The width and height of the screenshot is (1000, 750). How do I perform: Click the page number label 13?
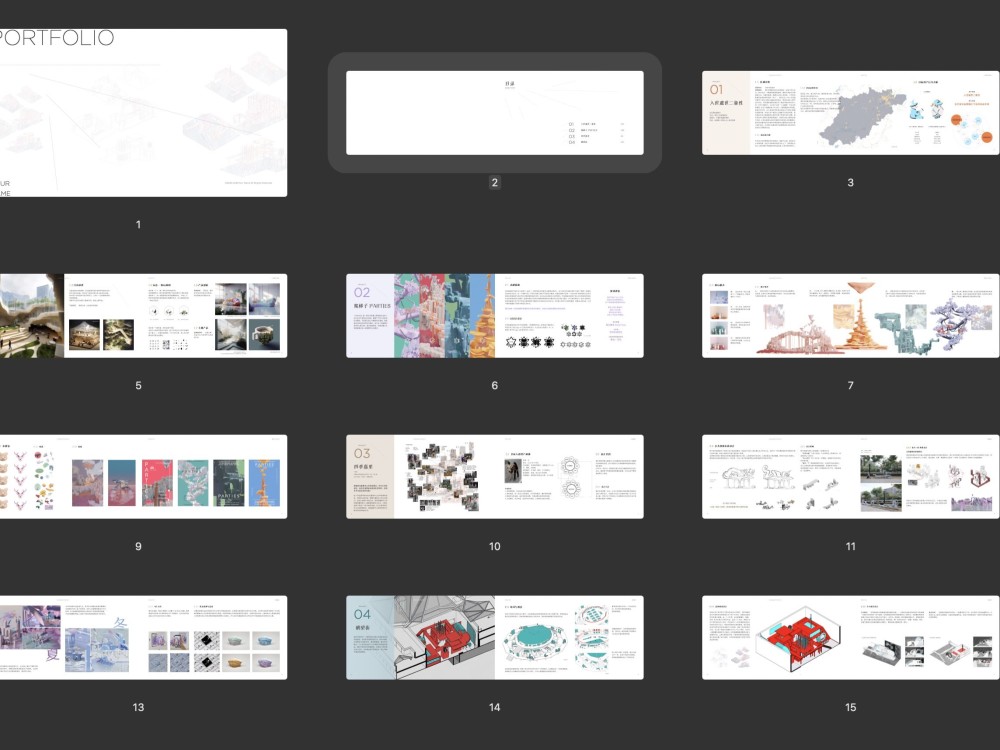click(138, 707)
